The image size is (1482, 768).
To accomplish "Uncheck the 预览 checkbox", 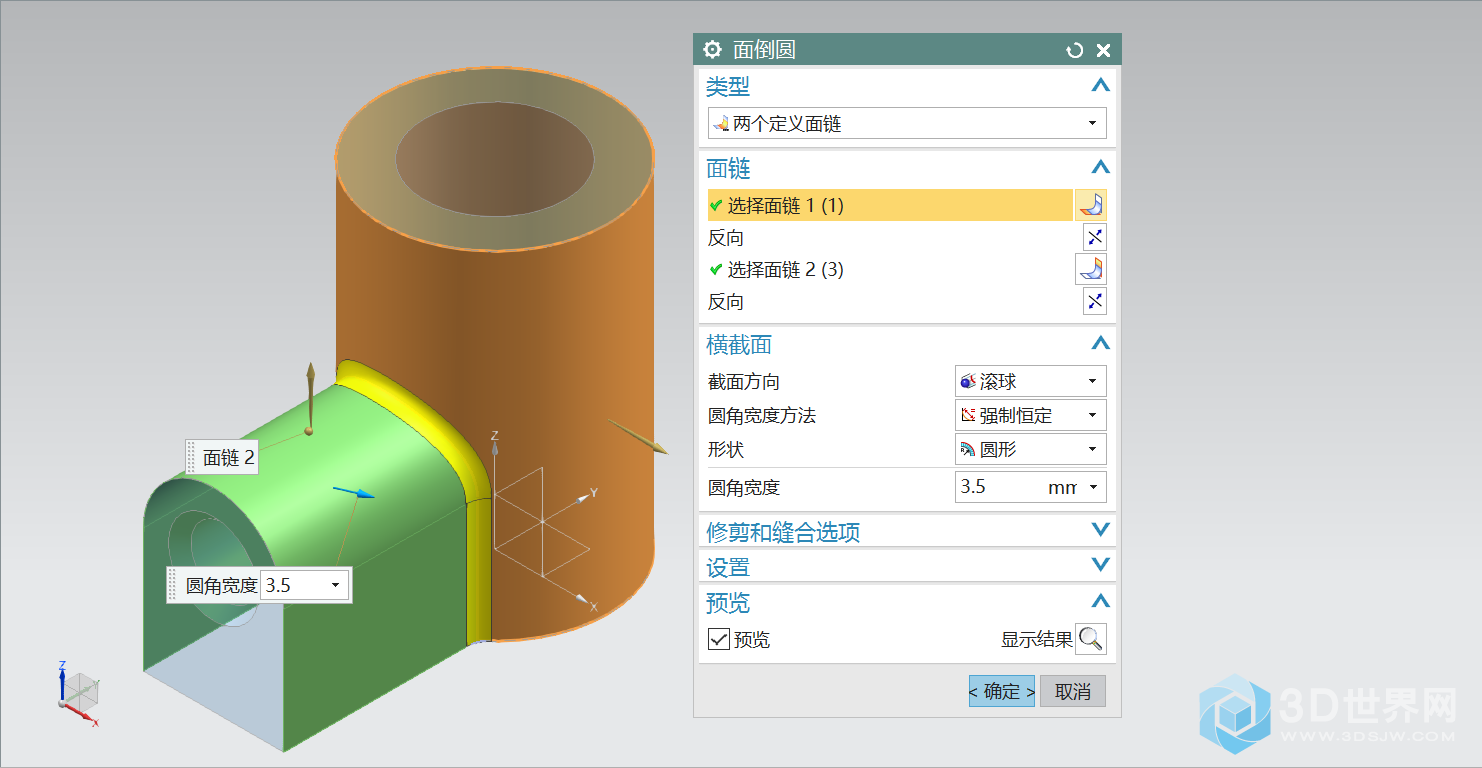I will point(718,639).
